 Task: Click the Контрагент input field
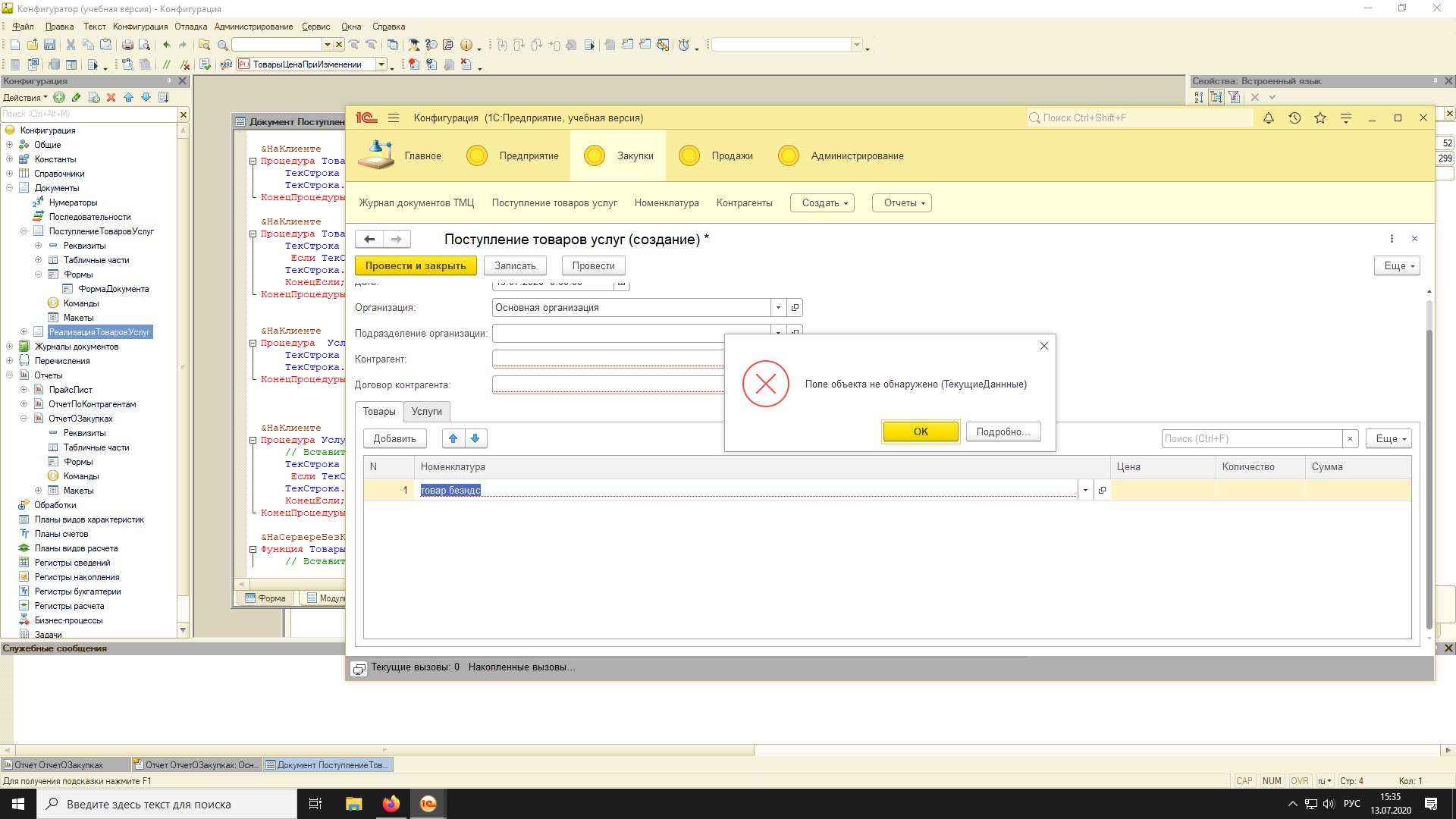coord(608,359)
